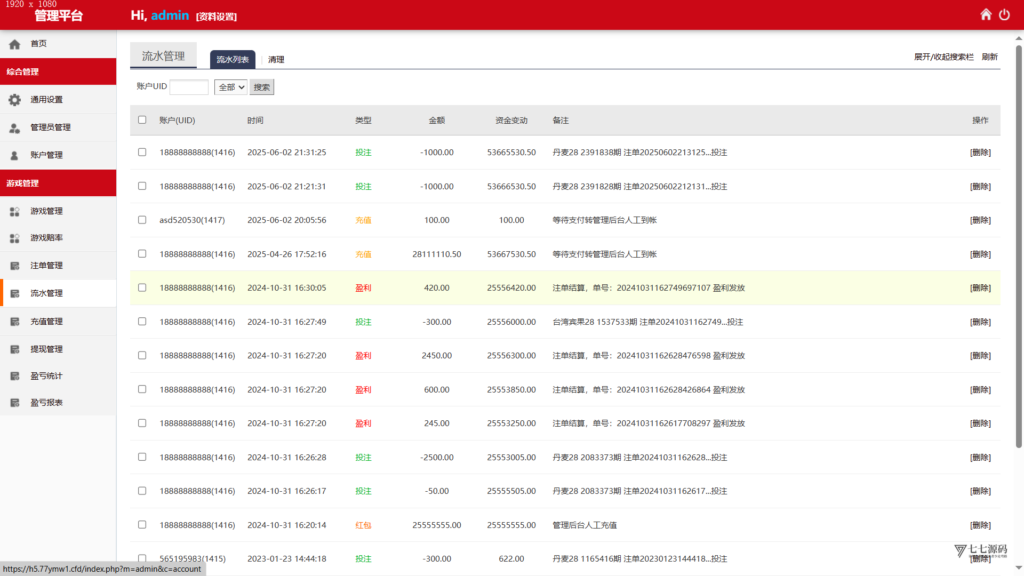Click the 搜索 button
Screen dimensions: 1024x576
tap(262, 87)
